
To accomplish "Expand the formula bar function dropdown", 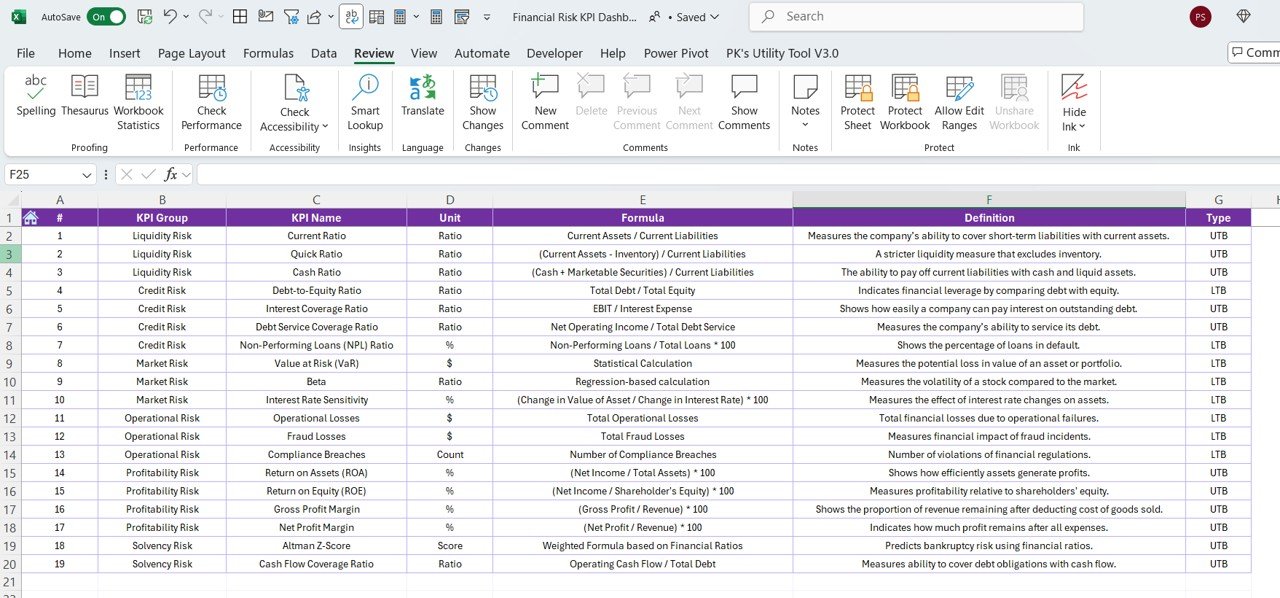I will coord(187,175).
